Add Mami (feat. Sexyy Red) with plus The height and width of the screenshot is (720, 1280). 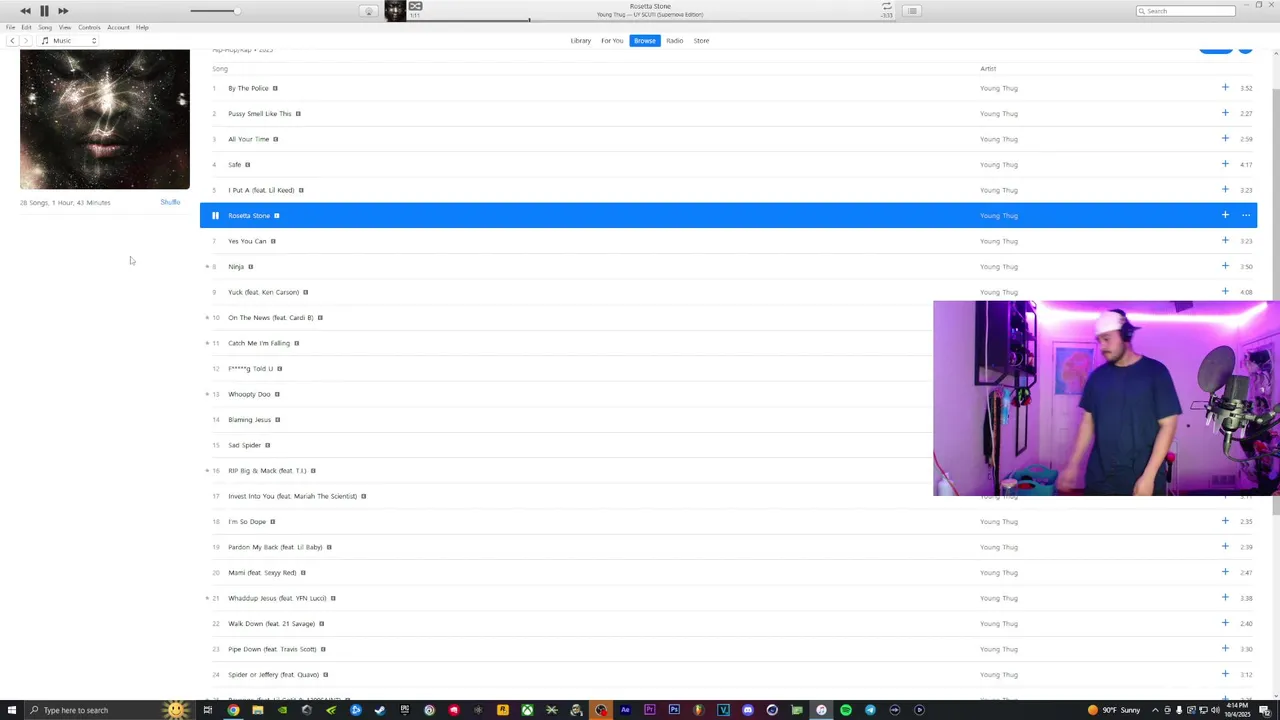[x=1225, y=572]
